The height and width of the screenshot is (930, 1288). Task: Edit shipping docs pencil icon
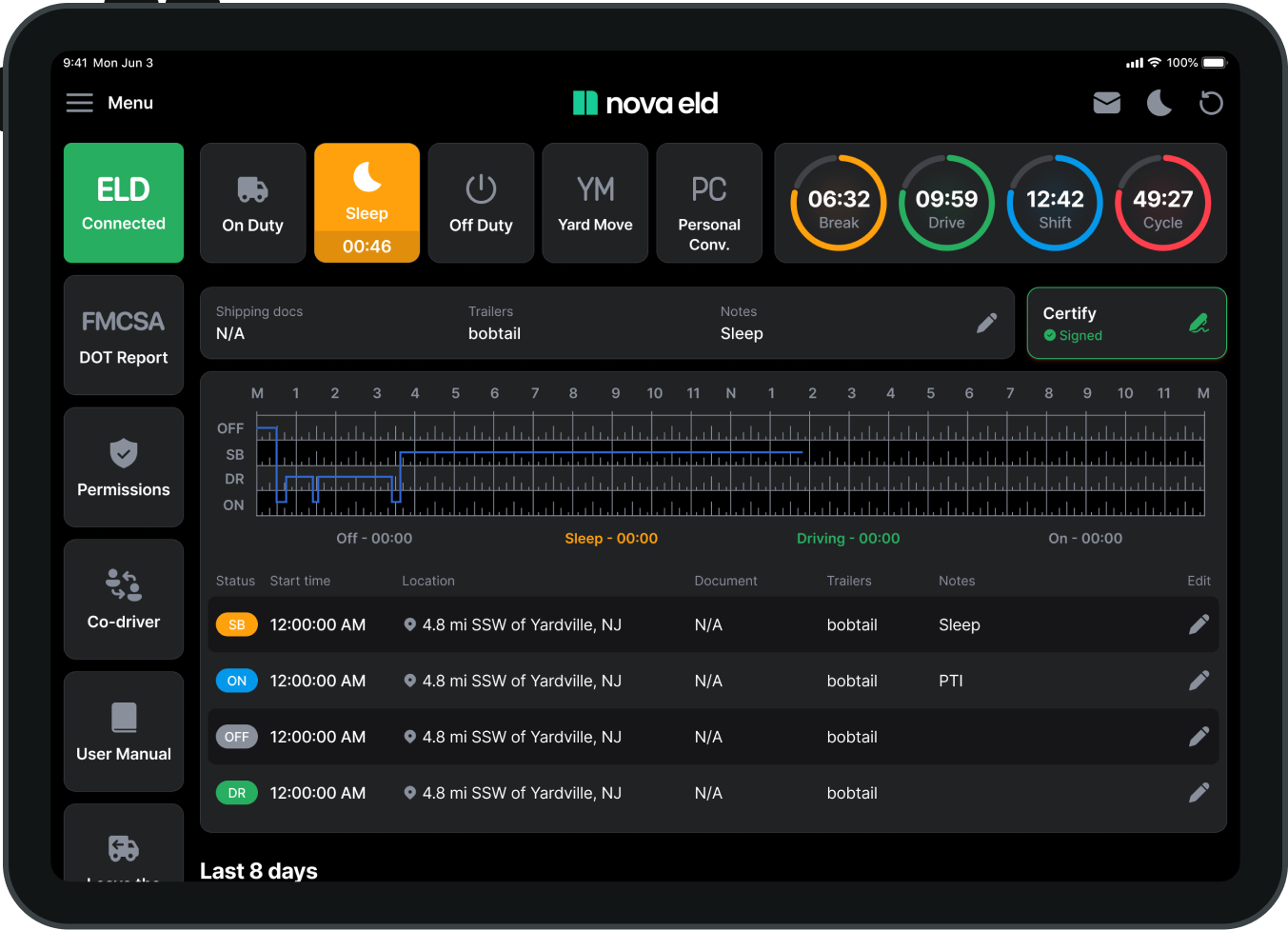pos(987,324)
